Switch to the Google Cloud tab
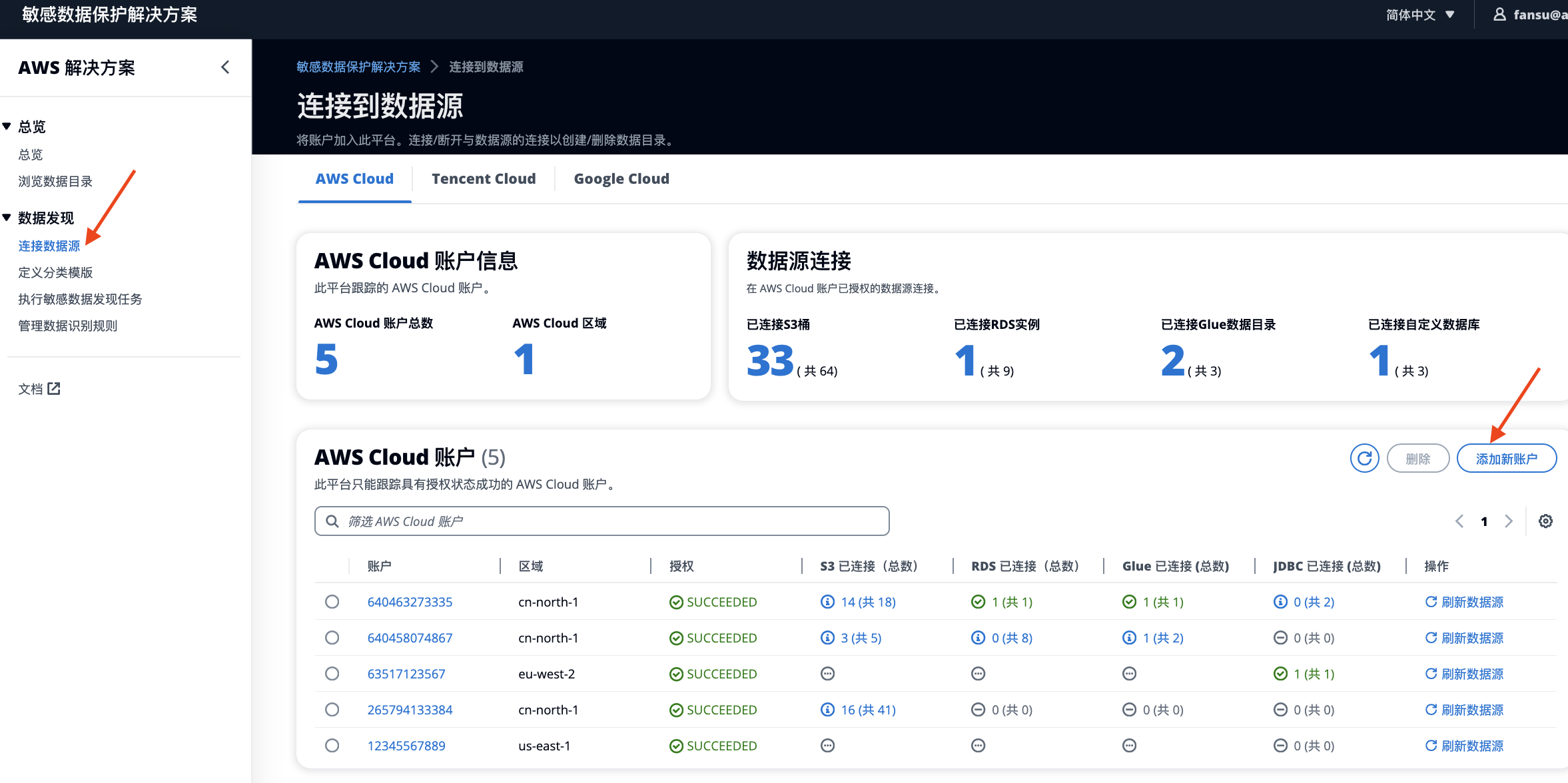This screenshot has height=783, width=1568. 621,179
